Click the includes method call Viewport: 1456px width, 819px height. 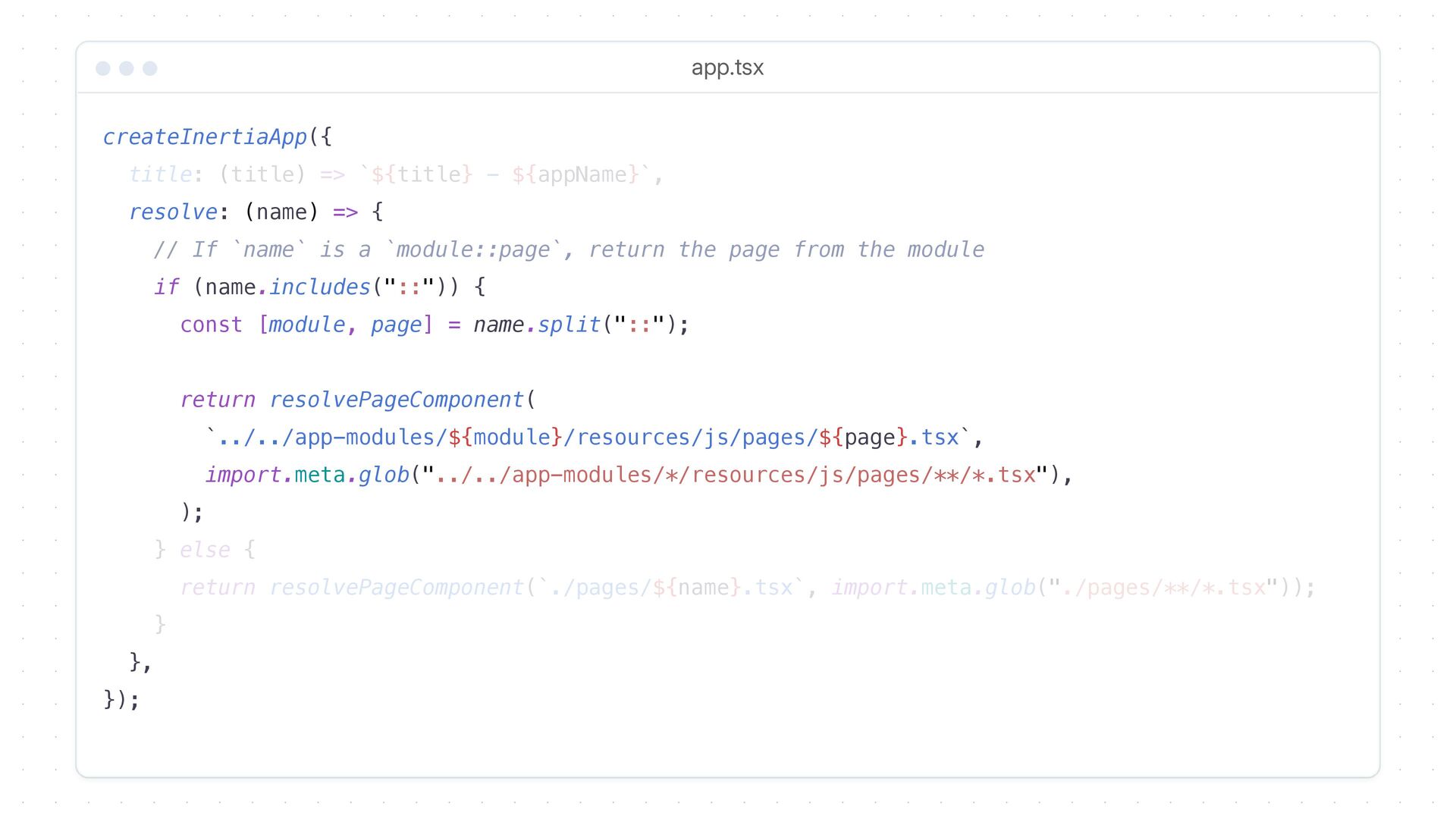point(319,287)
